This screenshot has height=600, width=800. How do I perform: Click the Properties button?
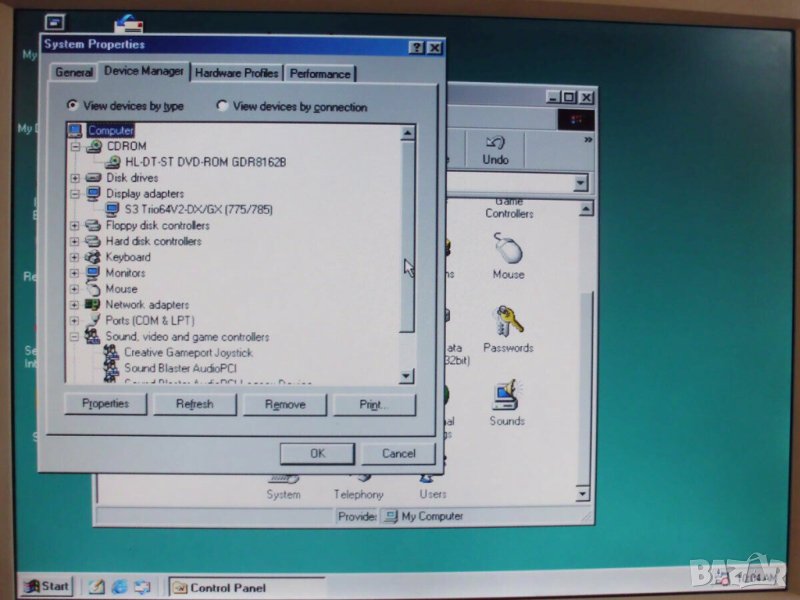click(x=105, y=404)
